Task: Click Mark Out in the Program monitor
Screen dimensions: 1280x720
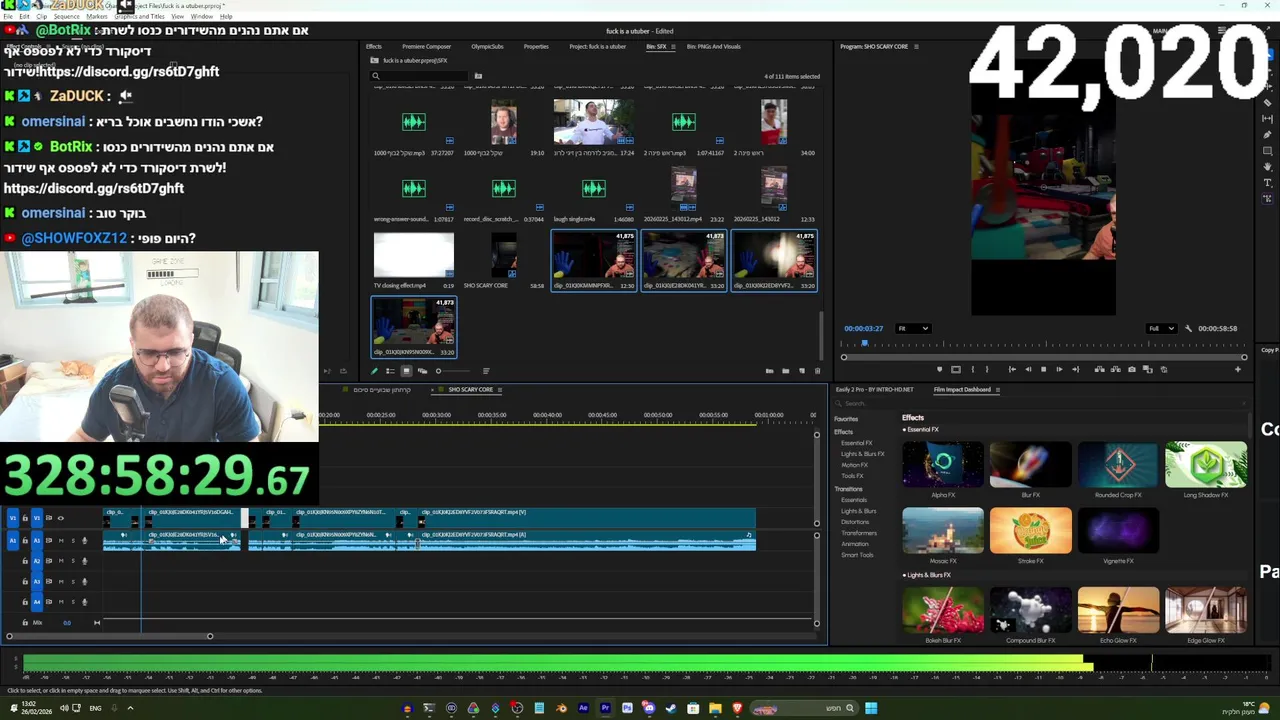Action: click(987, 370)
